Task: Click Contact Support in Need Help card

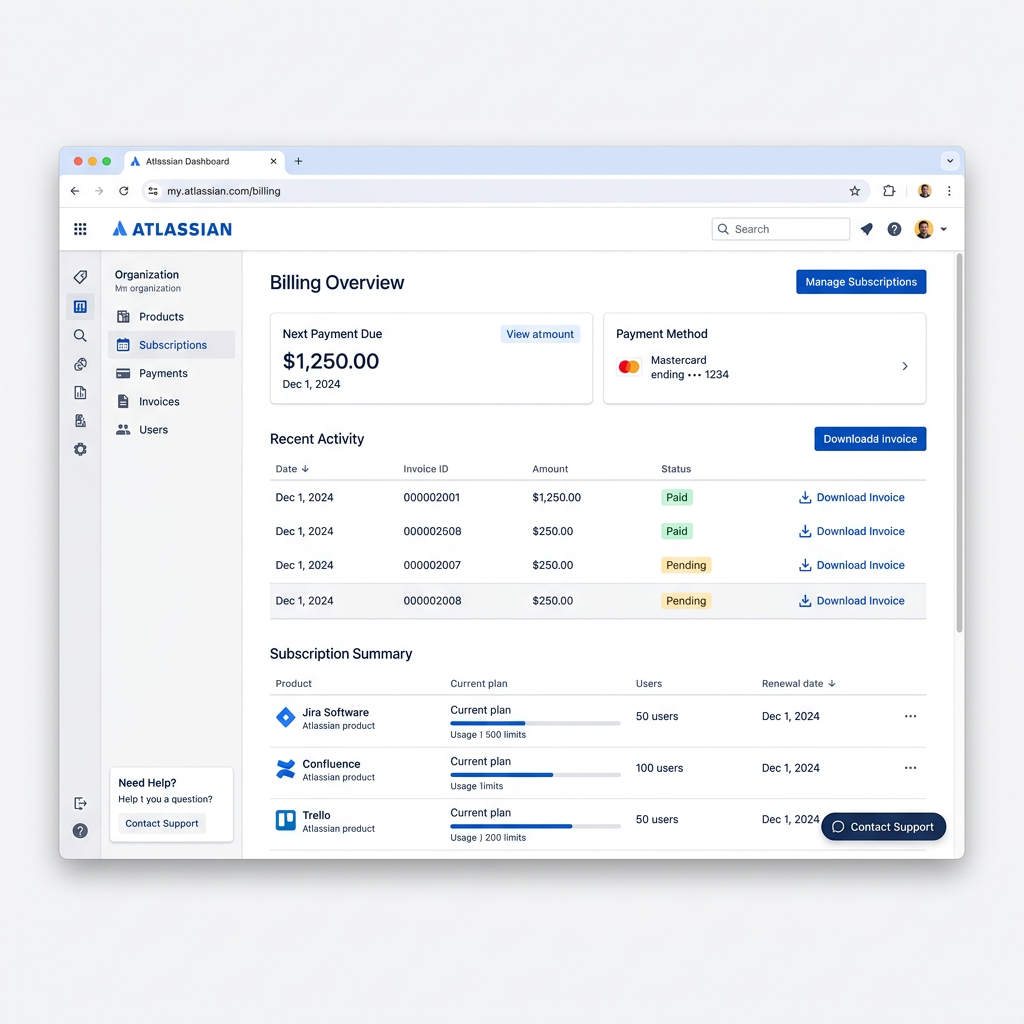Action: (x=162, y=824)
